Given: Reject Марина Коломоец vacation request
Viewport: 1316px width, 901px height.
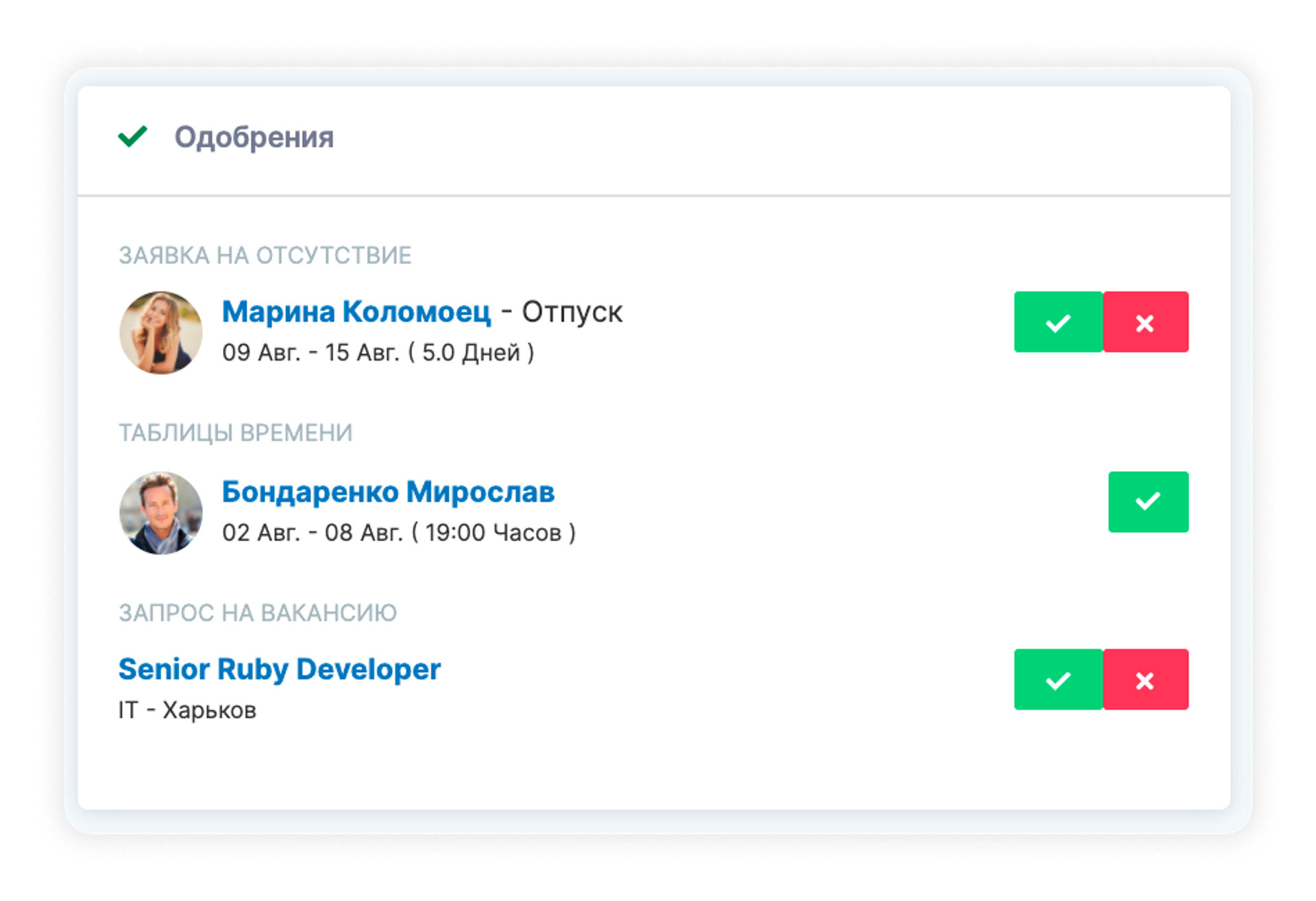Looking at the screenshot, I should [1145, 322].
